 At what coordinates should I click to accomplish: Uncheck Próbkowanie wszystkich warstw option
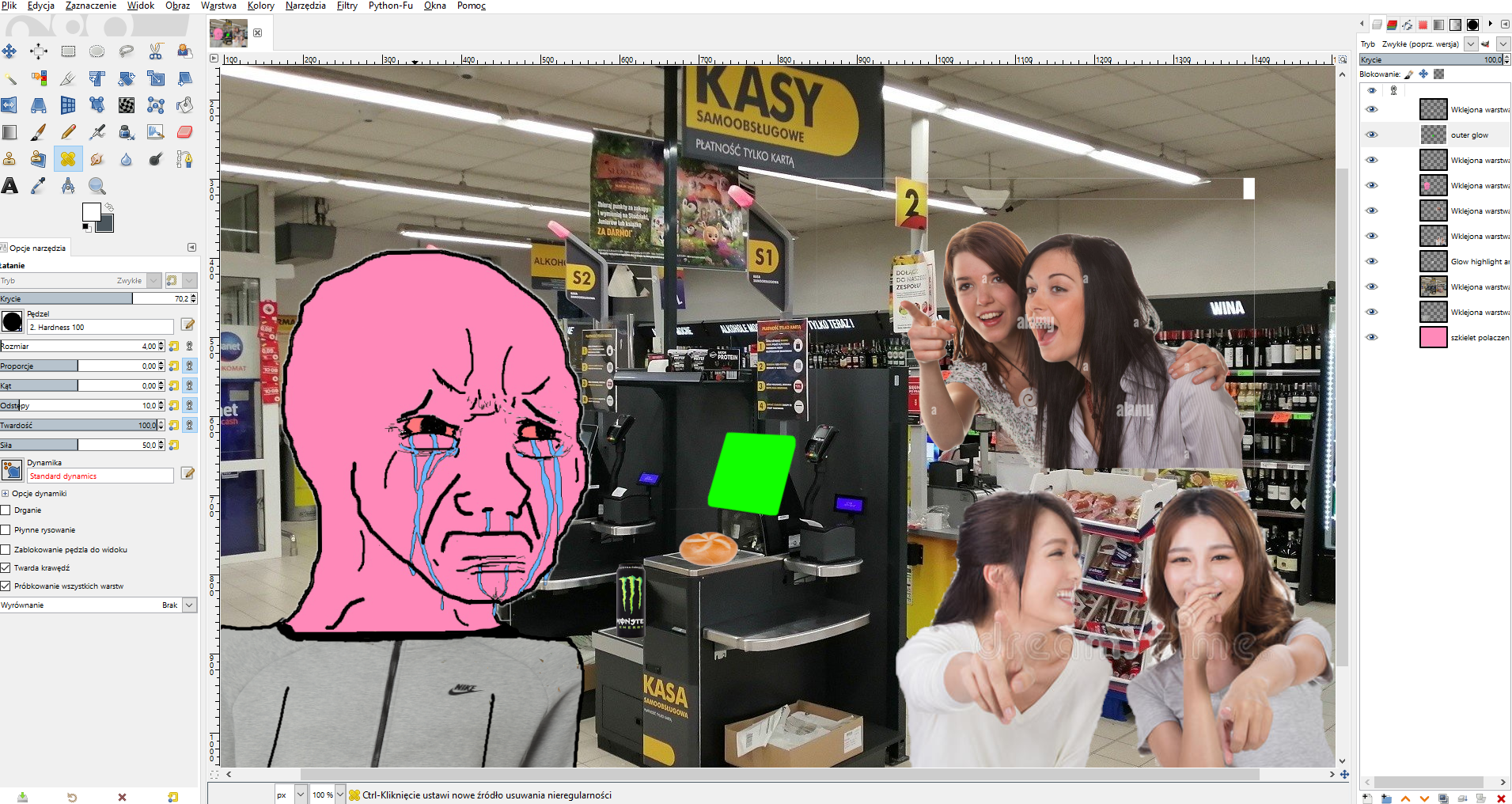(x=6, y=586)
